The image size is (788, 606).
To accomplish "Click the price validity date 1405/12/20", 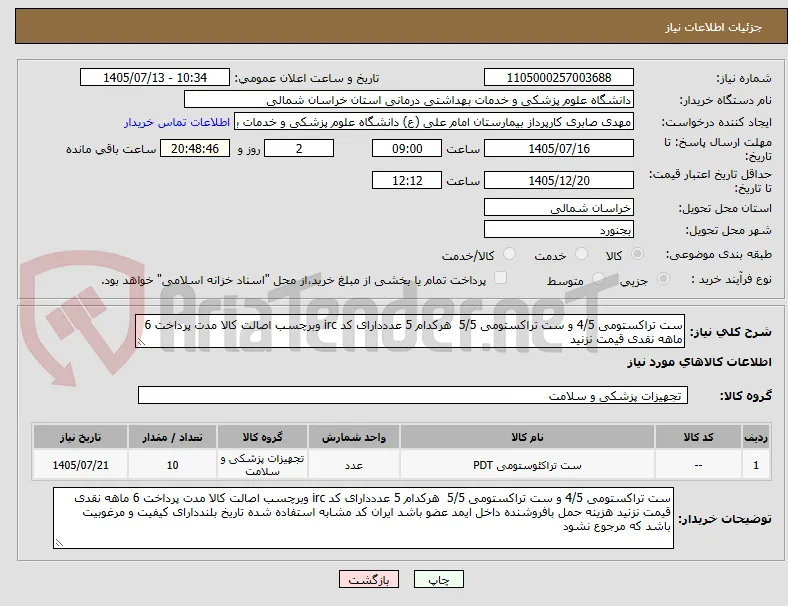I will [x=558, y=180].
